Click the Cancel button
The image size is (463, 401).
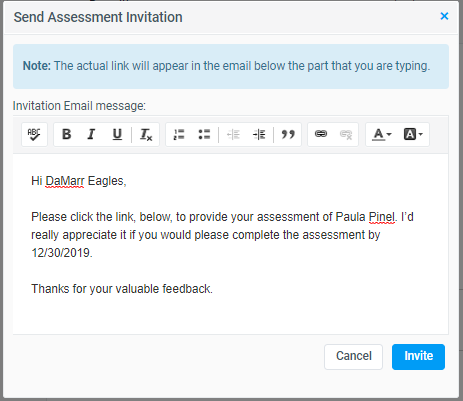pyautogui.click(x=353, y=357)
